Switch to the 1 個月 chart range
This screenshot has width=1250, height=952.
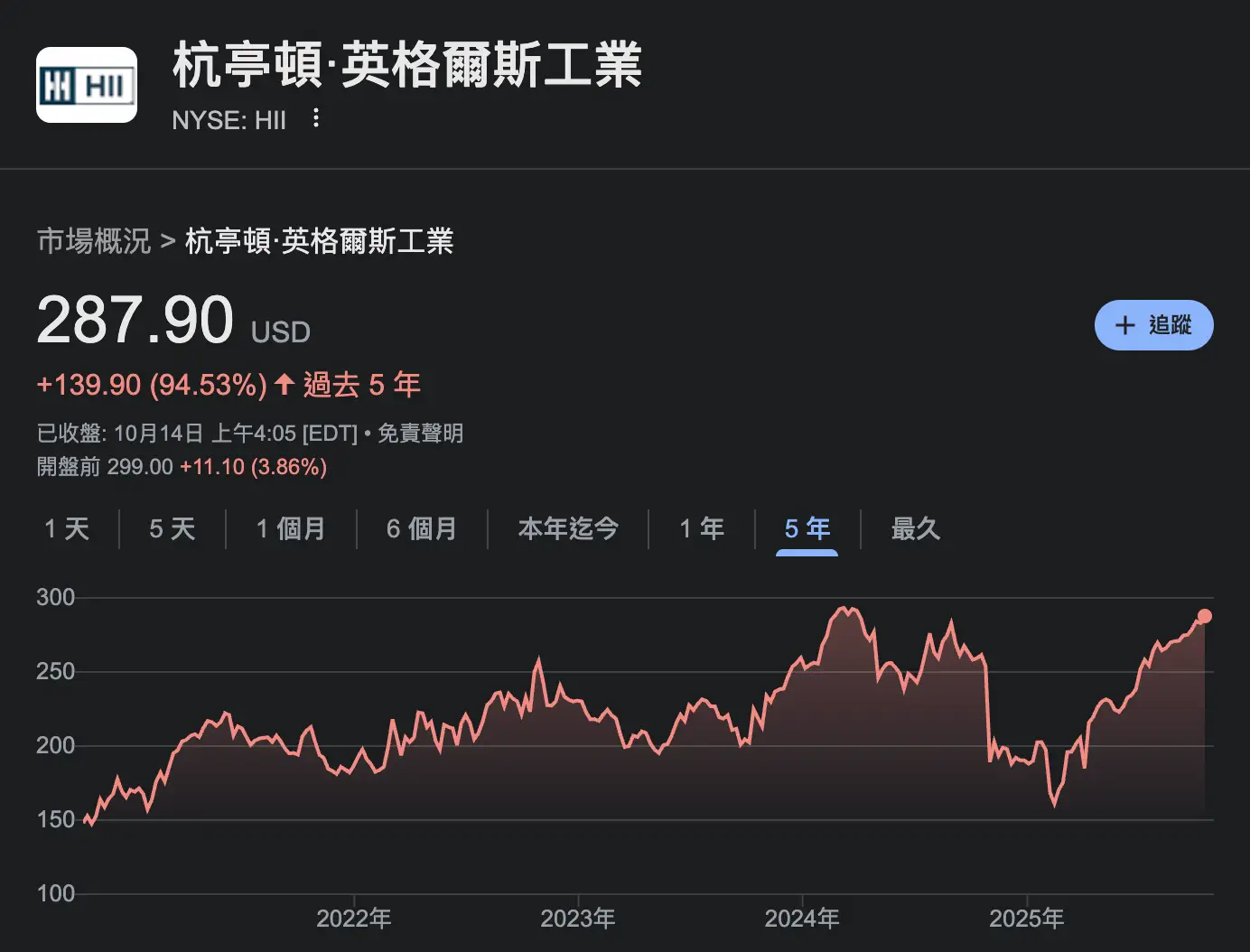(291, 528)
